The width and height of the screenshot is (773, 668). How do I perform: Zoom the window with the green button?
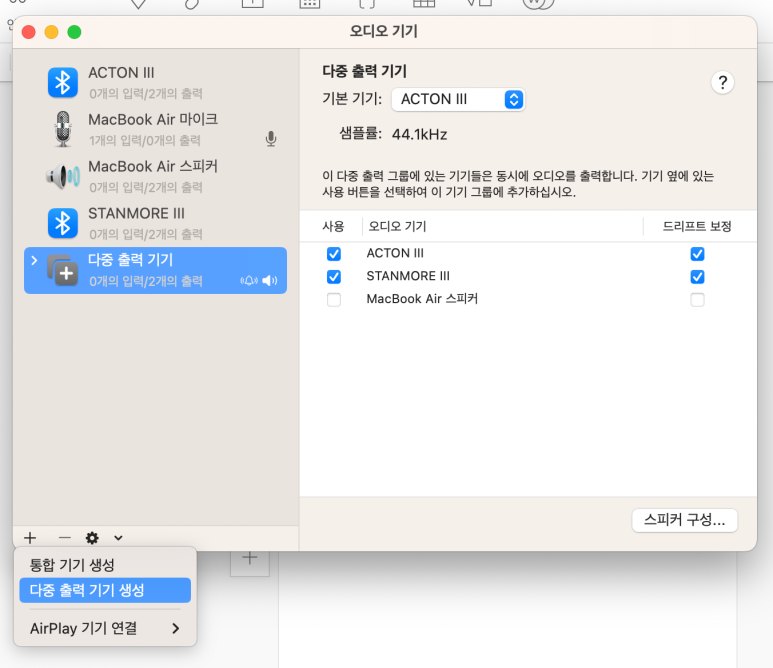(x=74, y=32)
